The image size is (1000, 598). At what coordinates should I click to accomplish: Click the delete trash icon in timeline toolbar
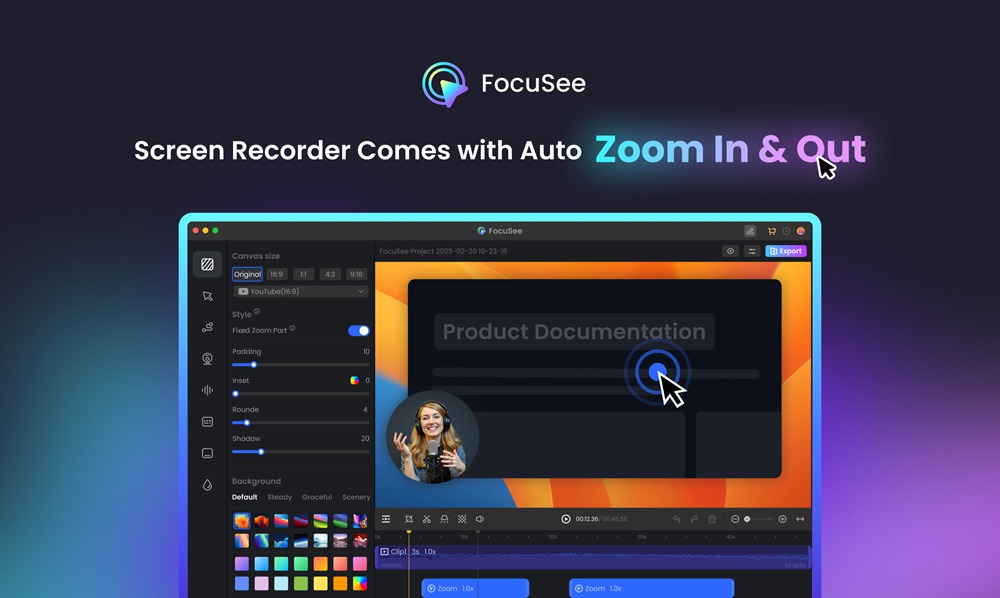(712, 519)
